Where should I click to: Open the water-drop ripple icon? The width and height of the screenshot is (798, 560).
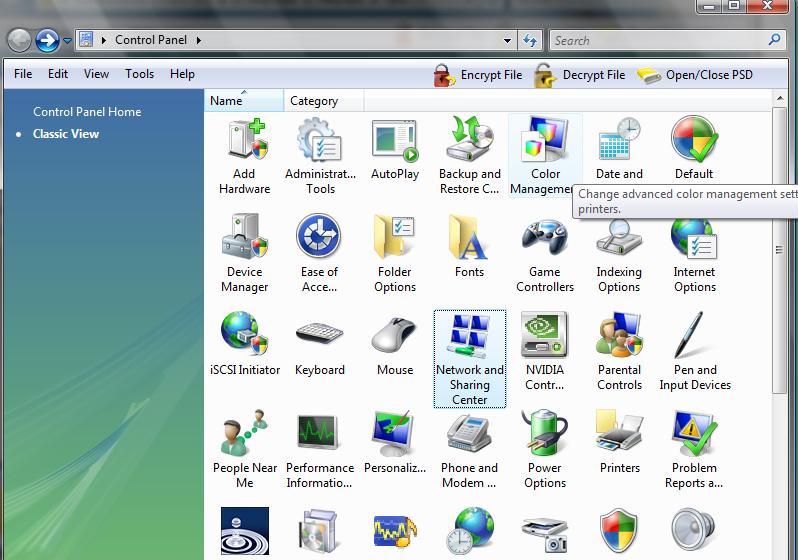(x=245, y=531)
